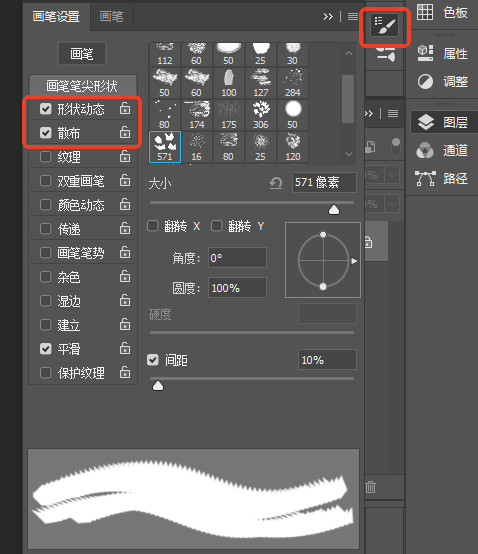Click the 间距 spacing value field
The image size is (478, 554).
pos(327,360)
